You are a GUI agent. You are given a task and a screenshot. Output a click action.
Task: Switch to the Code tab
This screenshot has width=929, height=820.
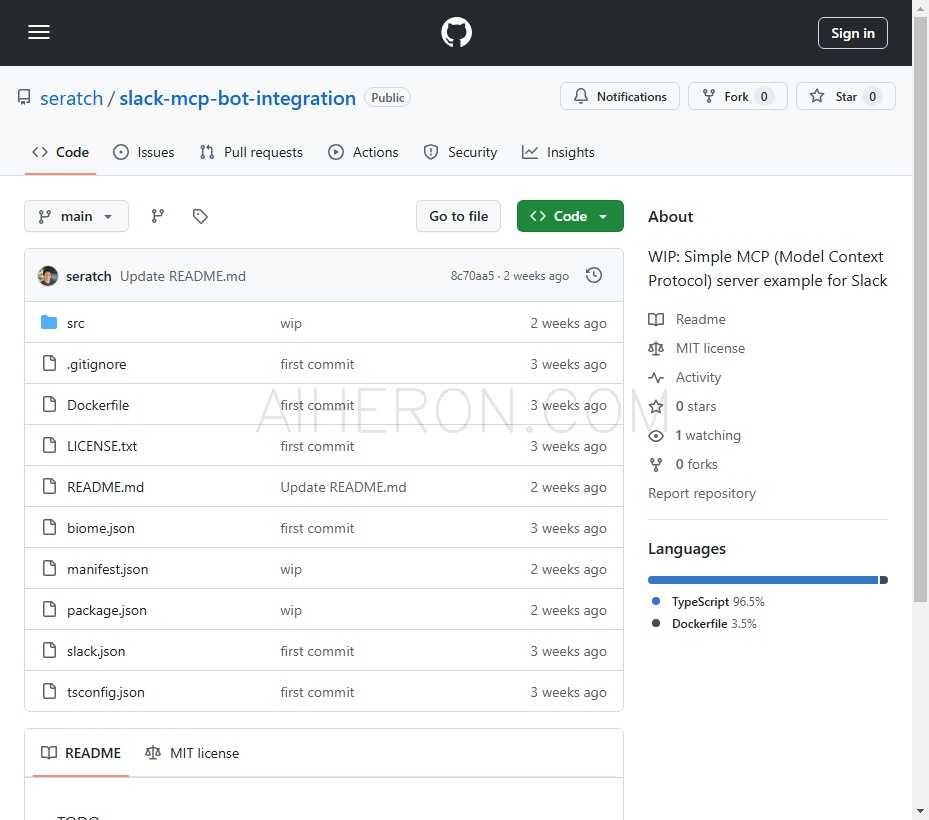pyautogui.click(x=60, y=152)
